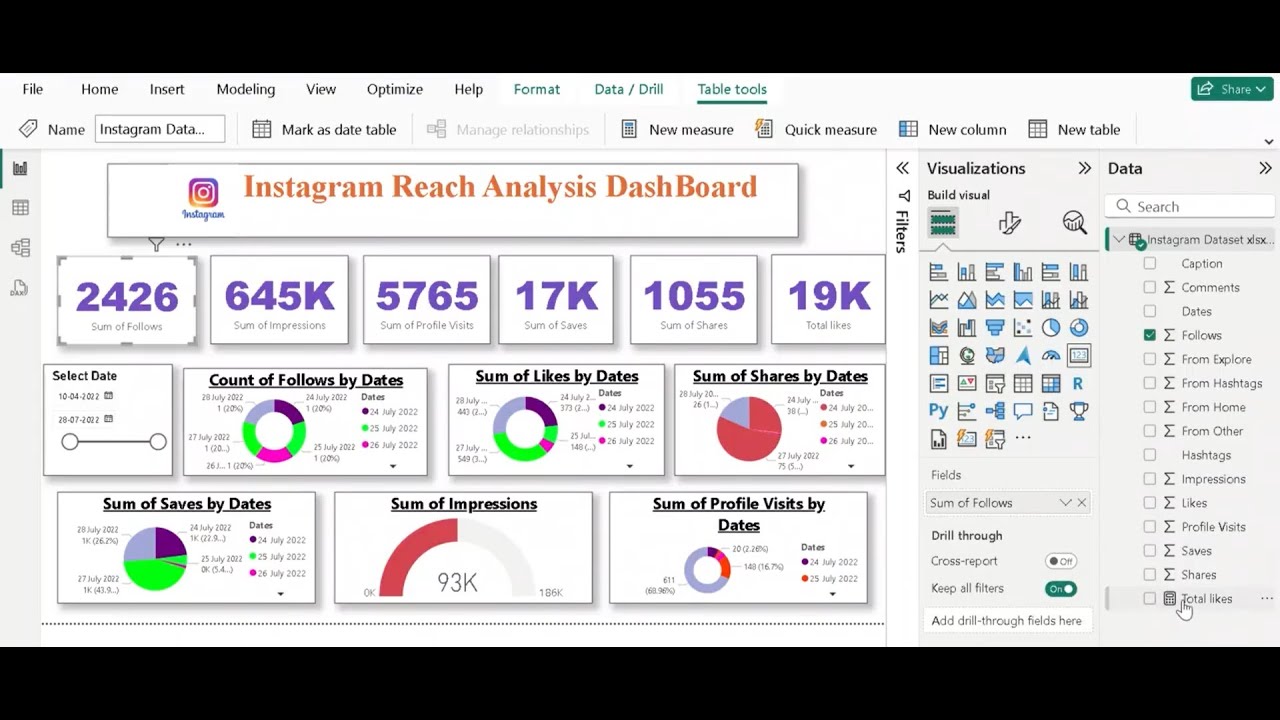
Task: Switch to the Modeling ribbon tab
Action: 245,89
